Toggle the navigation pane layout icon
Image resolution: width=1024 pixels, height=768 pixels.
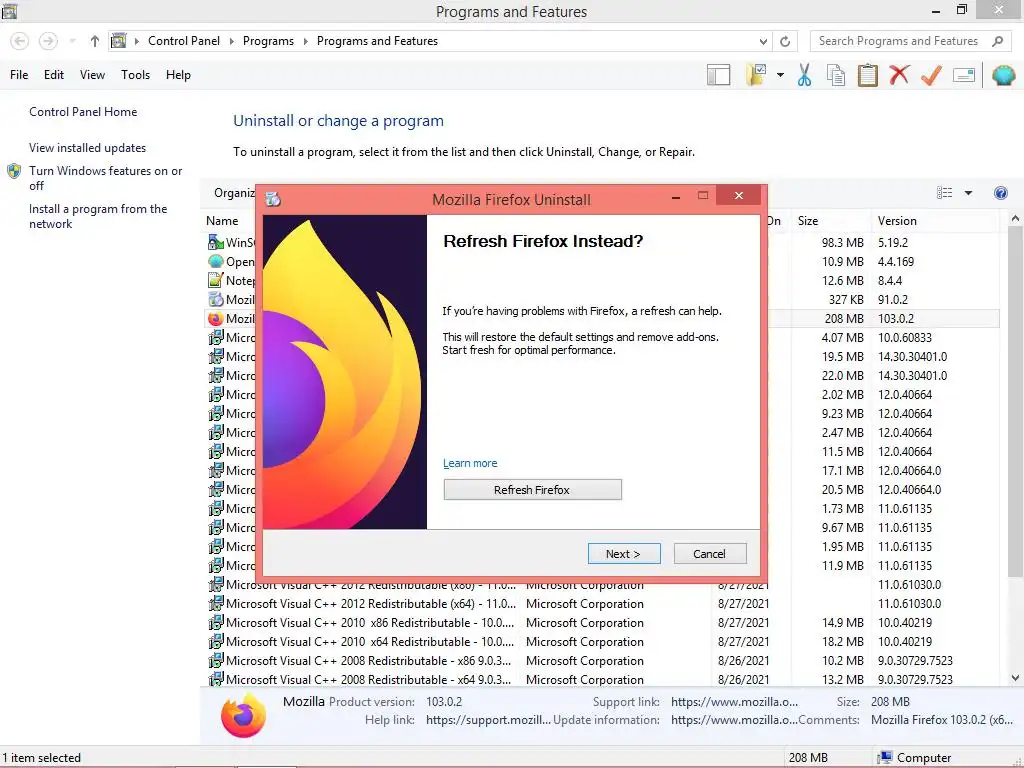point(718,75)
